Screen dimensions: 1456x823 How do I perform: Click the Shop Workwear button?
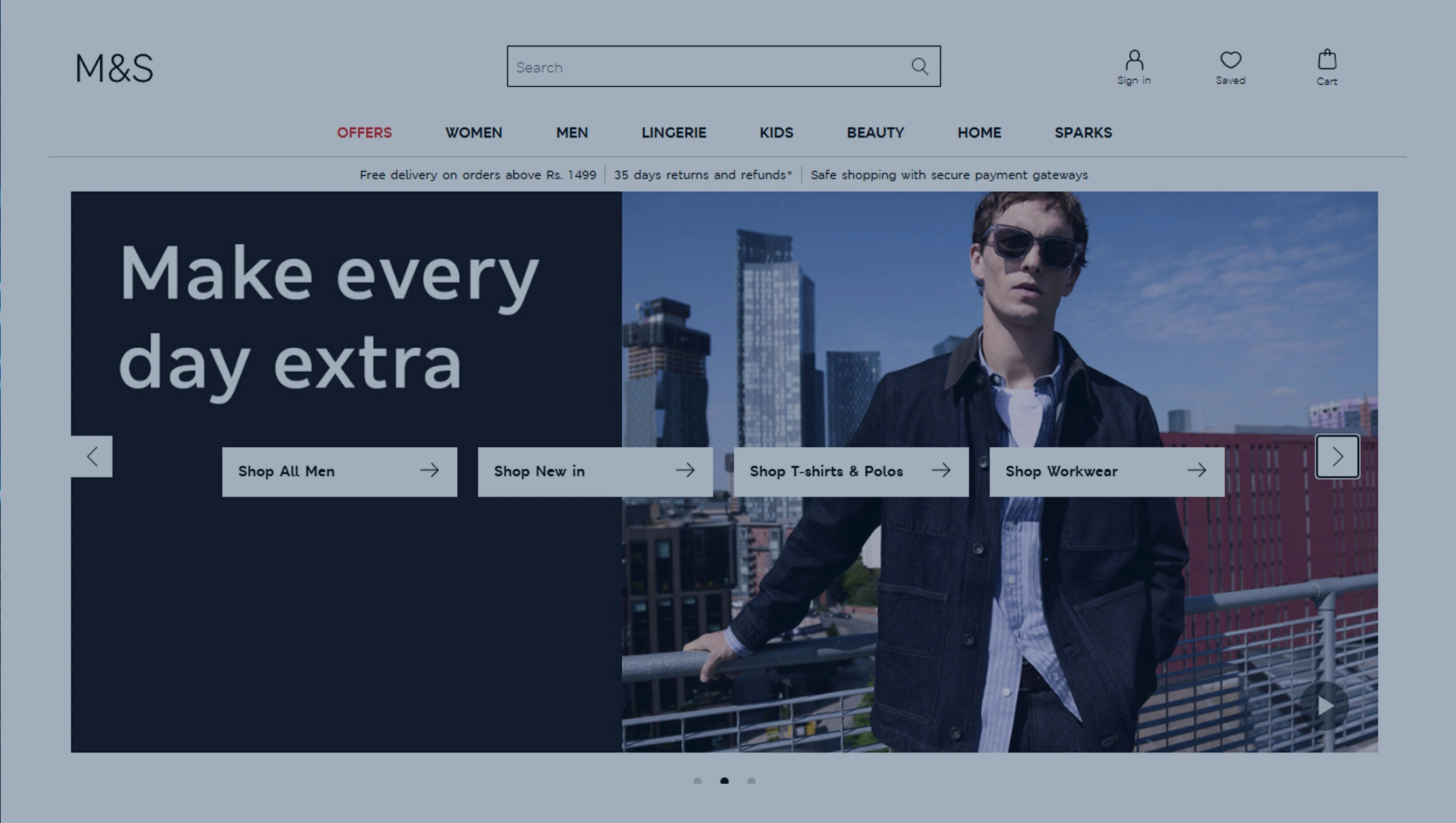1106,471
